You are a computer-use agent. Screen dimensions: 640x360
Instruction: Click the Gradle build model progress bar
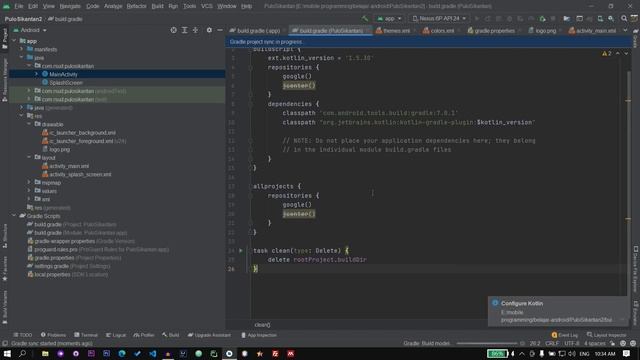[x=487, y=343]
